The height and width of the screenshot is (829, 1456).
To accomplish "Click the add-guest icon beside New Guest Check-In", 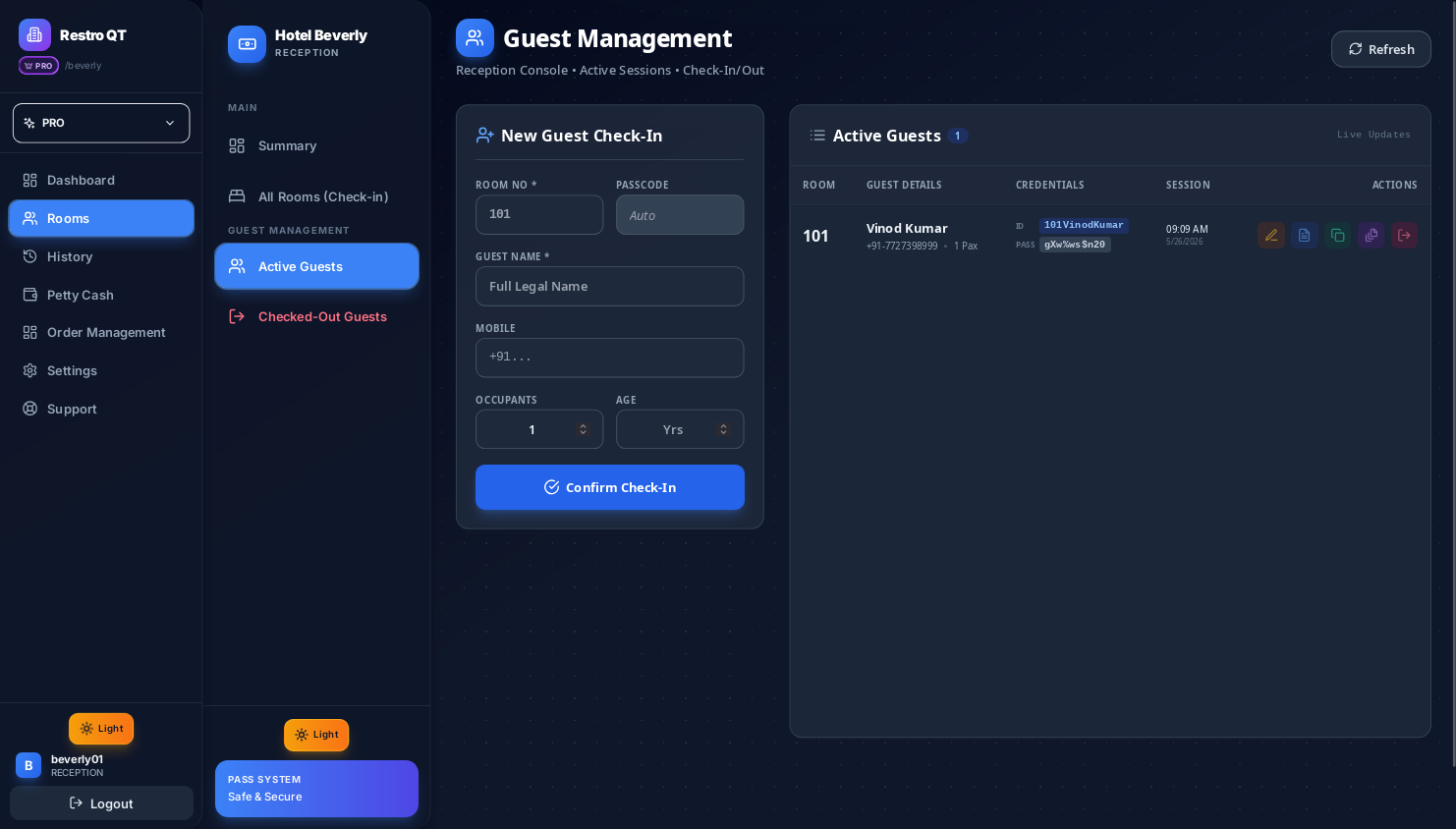I will click(485, 136).
